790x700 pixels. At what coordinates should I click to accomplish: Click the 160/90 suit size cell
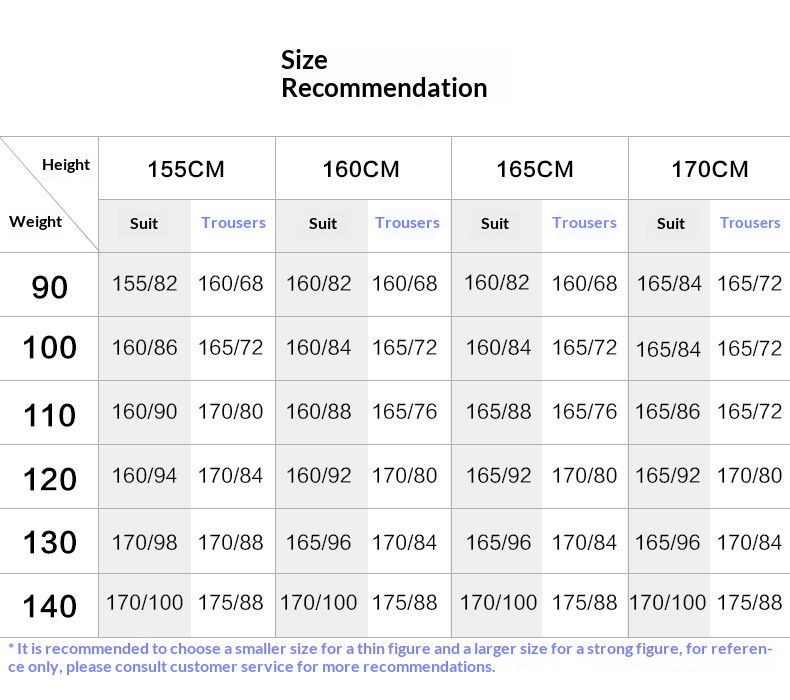144,412
